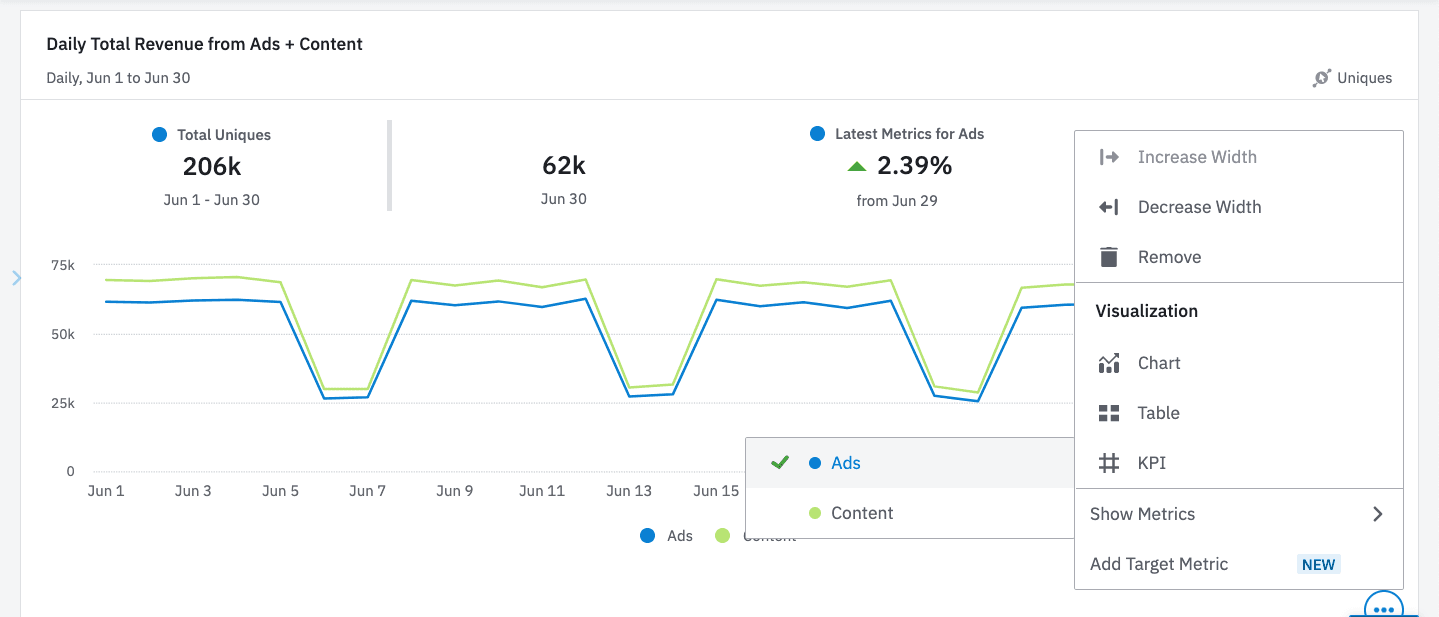Click the Decrease Width icon

(1110, 206)
